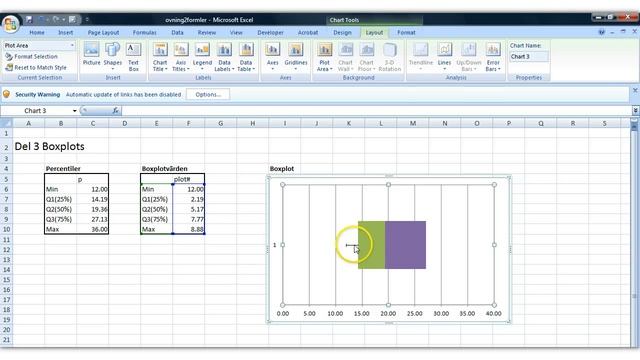Open the Lines options
Viewport: 640px width, 360px height.
[444, 56]
